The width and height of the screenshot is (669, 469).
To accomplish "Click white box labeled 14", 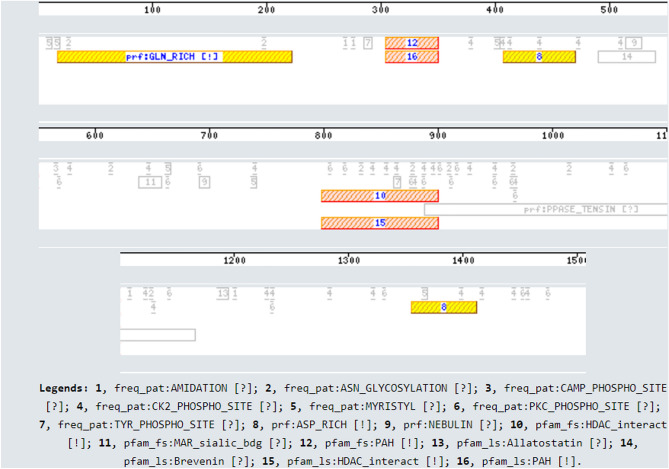I will click(626, 57).
